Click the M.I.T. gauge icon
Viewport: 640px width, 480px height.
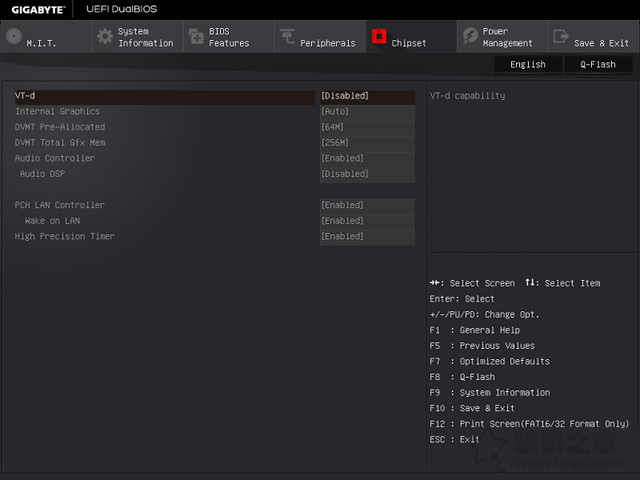point(13,37)
